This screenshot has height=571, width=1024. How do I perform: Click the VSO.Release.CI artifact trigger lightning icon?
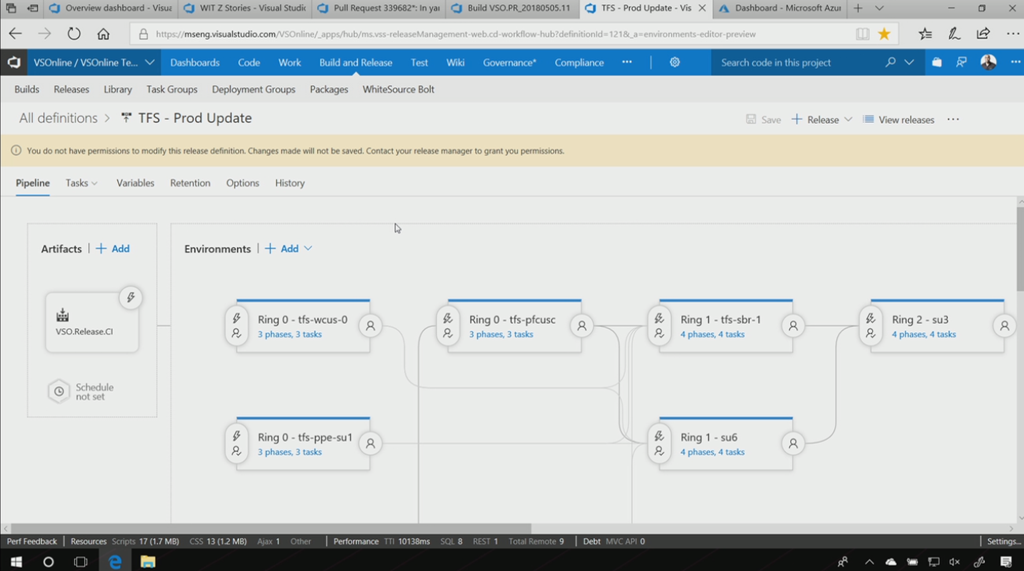coord(131,298)
